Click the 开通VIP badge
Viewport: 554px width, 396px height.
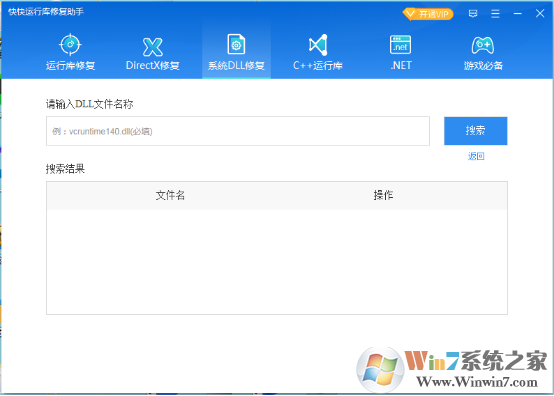(428, 14)
